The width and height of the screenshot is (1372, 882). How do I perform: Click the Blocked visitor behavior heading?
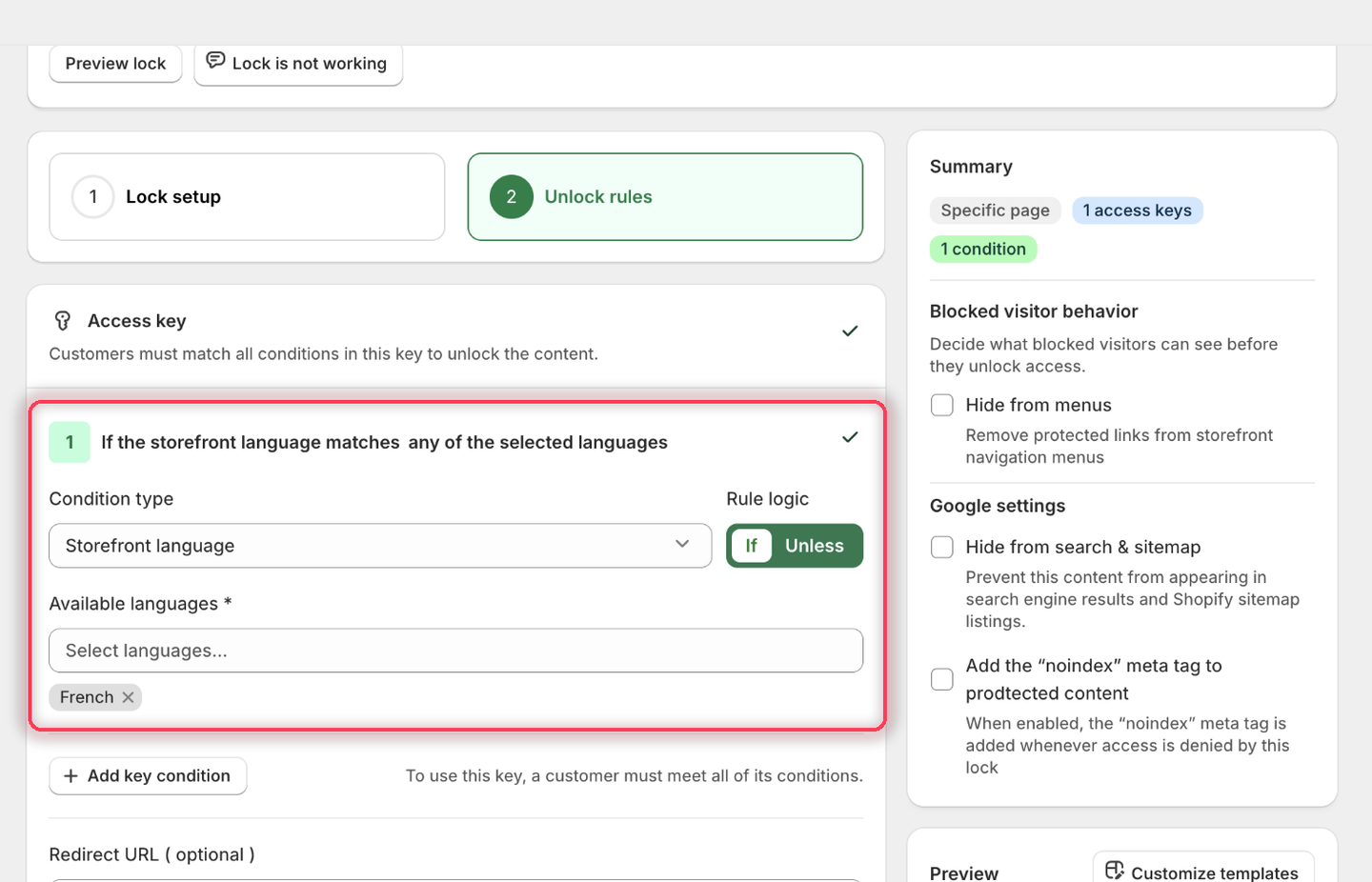point(1034,311)
